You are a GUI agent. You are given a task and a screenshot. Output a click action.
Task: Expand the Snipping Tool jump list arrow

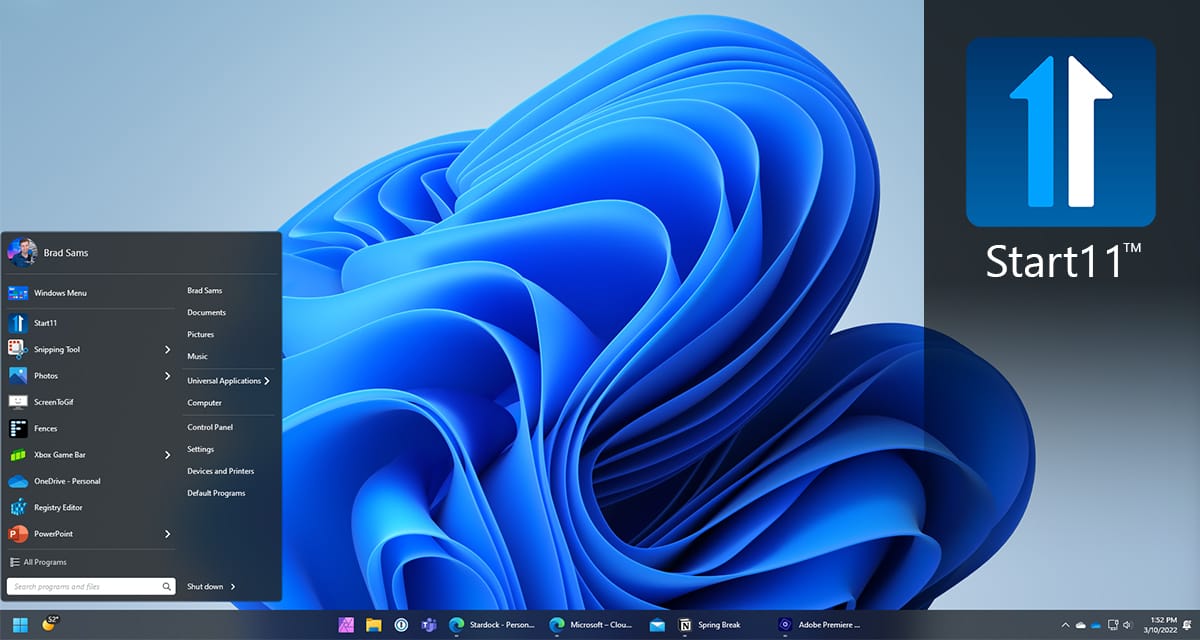(168, 349)
